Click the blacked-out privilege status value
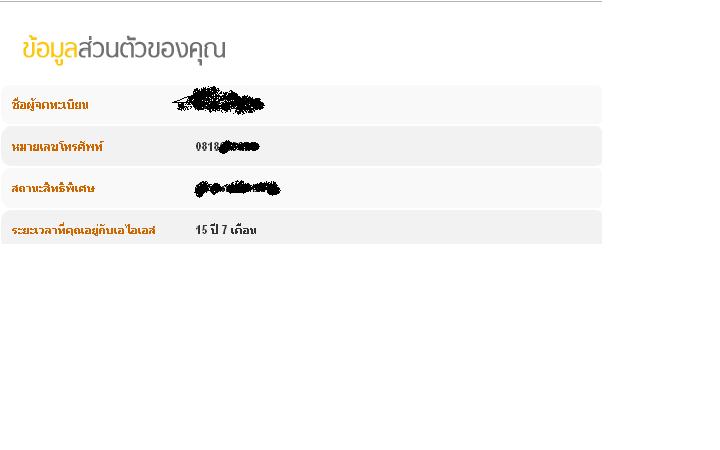720x450 pixels. point(237,188)
